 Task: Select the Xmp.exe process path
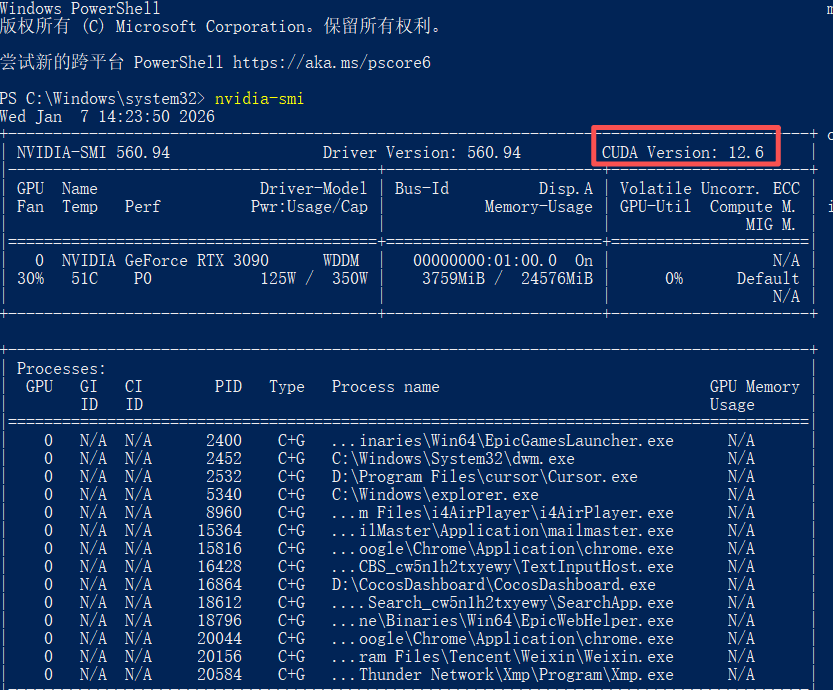click(503, 675)
